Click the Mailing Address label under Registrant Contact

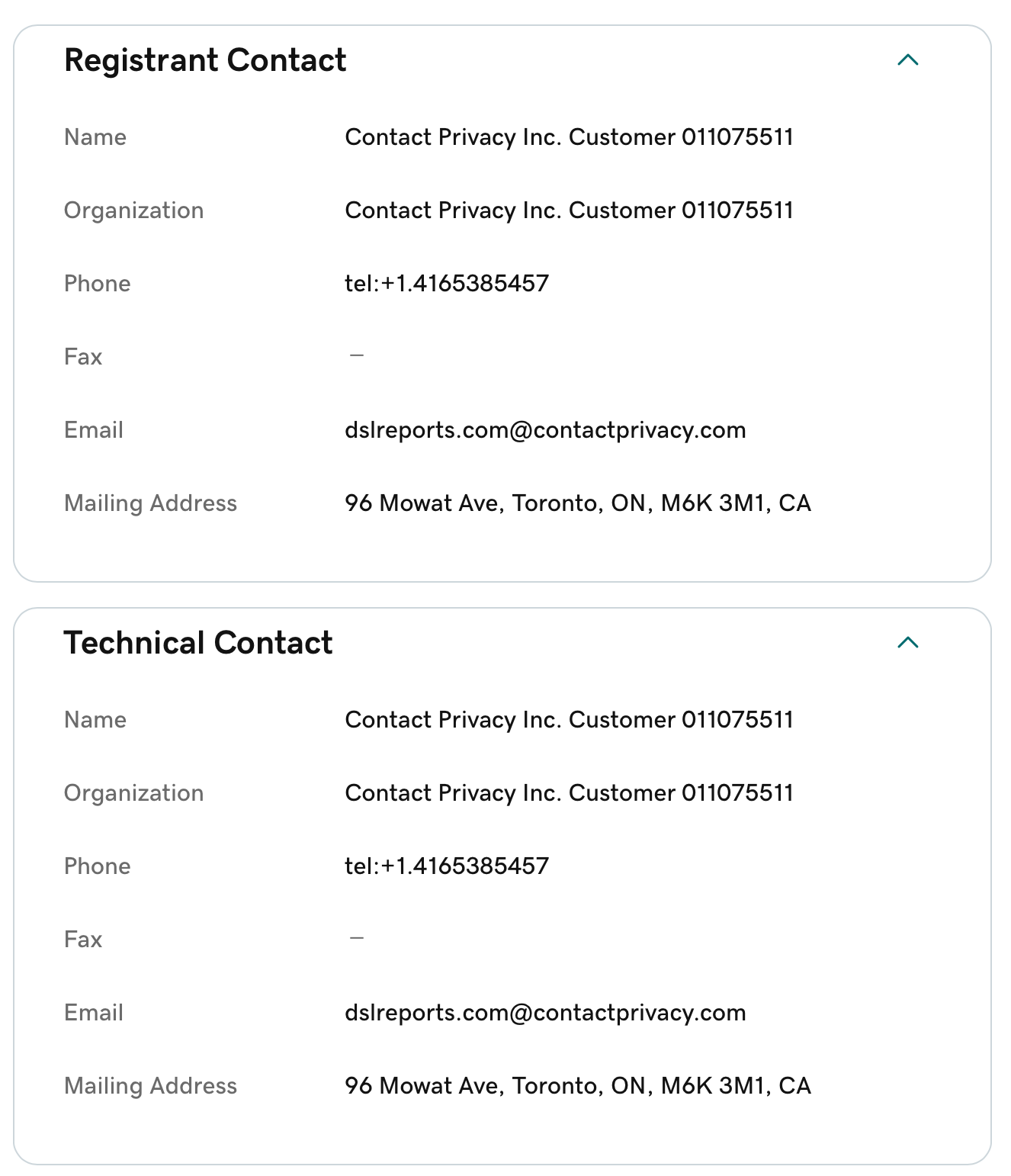point(150,503)
